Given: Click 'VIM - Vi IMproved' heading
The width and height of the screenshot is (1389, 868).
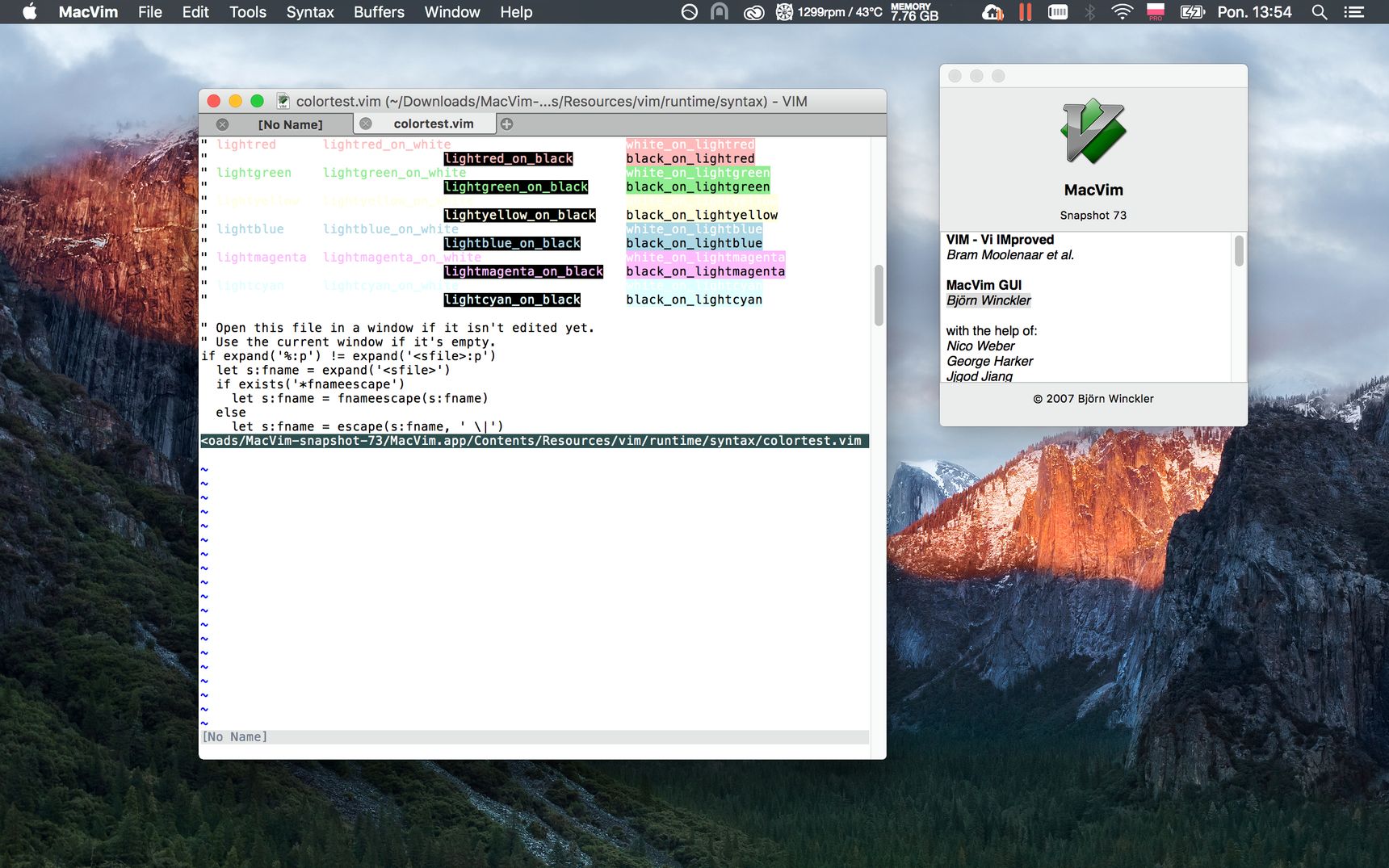Looking at the screenshot, I should [x=1000, y=240].
